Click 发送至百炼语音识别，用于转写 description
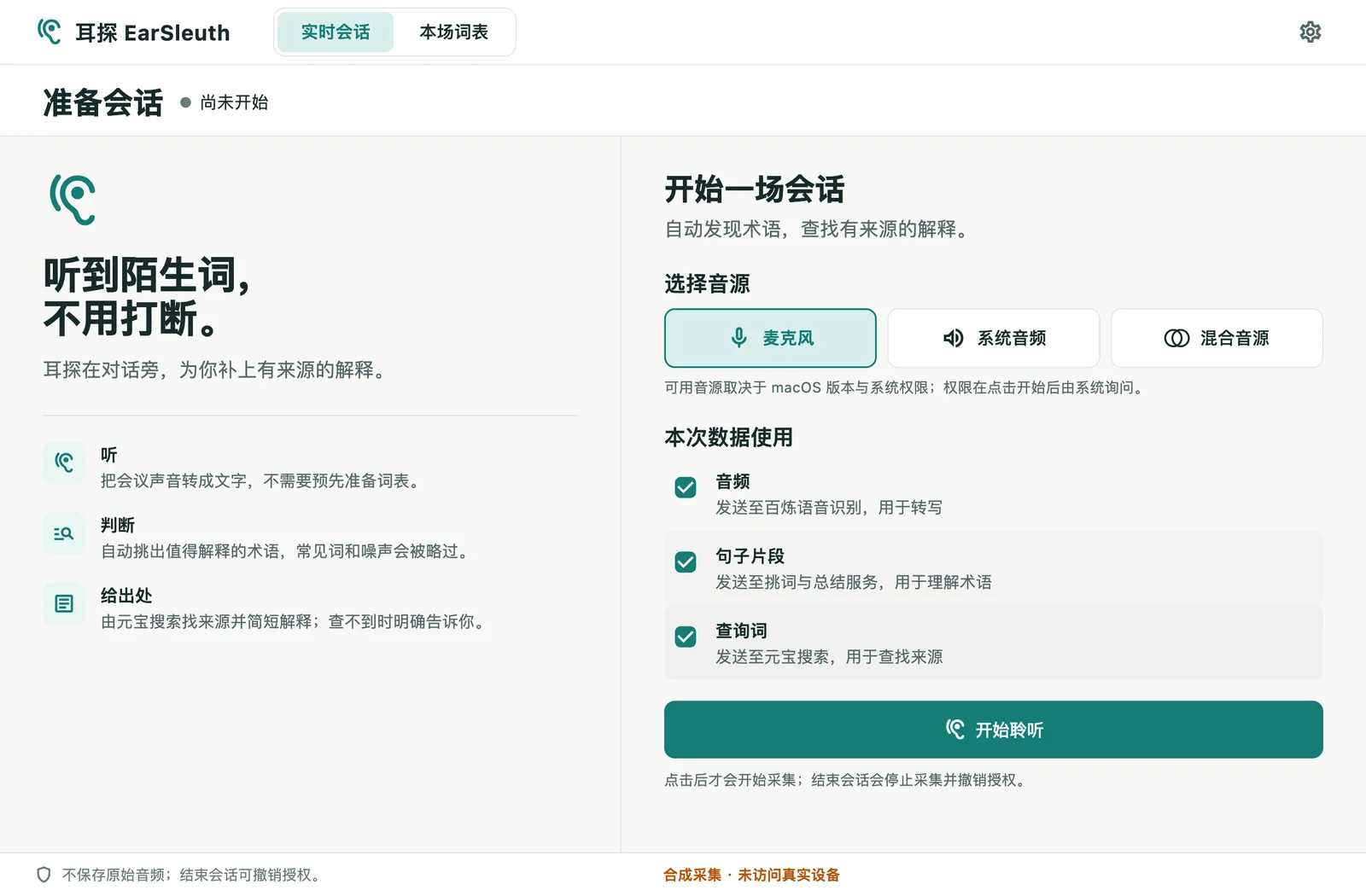Image resolution: width=1366 pixels, height=896 pixels. (x=829, y=508)
